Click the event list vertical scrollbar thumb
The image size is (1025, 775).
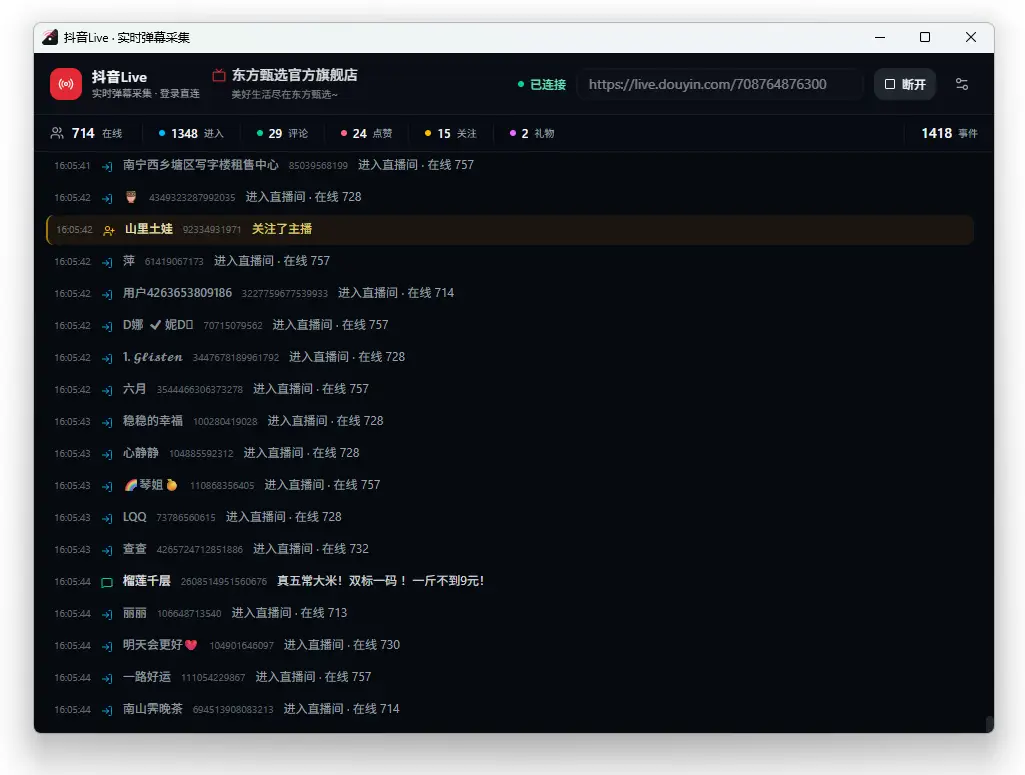pos(990,724)
